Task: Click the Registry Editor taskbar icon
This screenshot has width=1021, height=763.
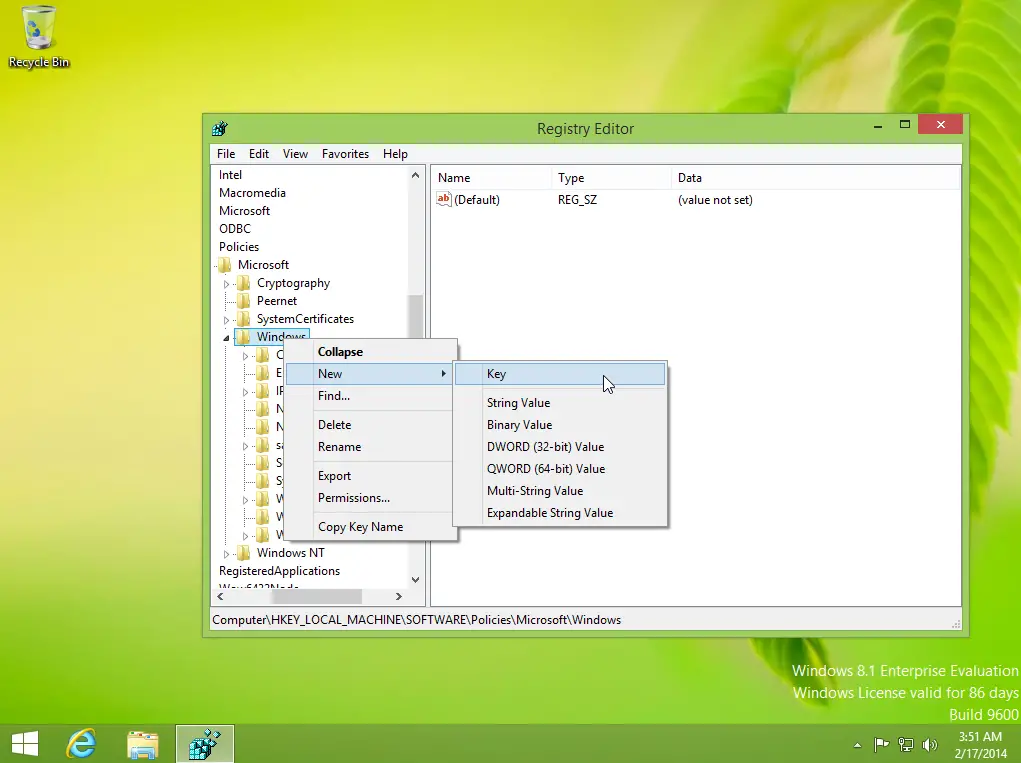Action: click(x=205, y=743)
